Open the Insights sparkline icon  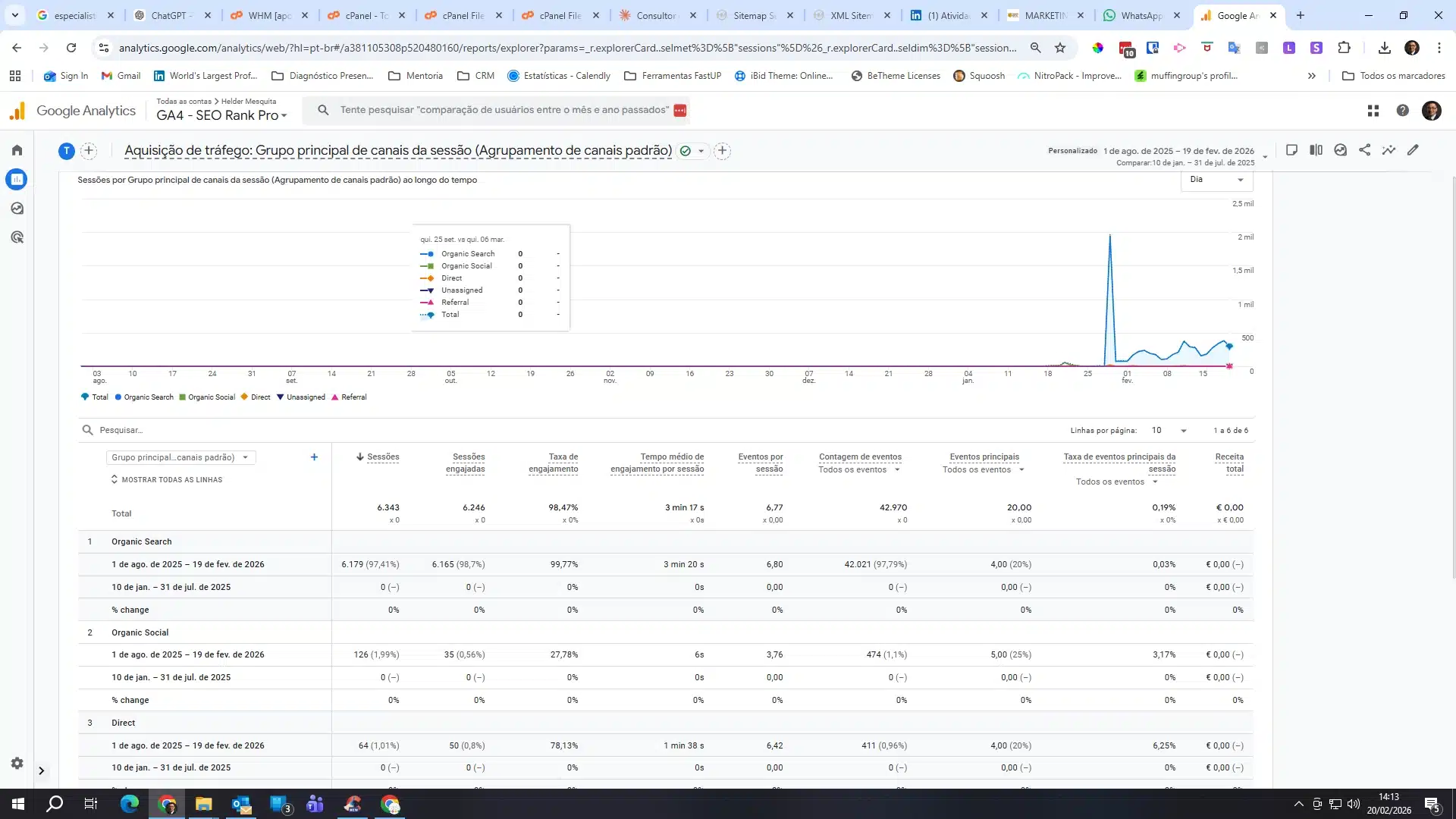1389,150
